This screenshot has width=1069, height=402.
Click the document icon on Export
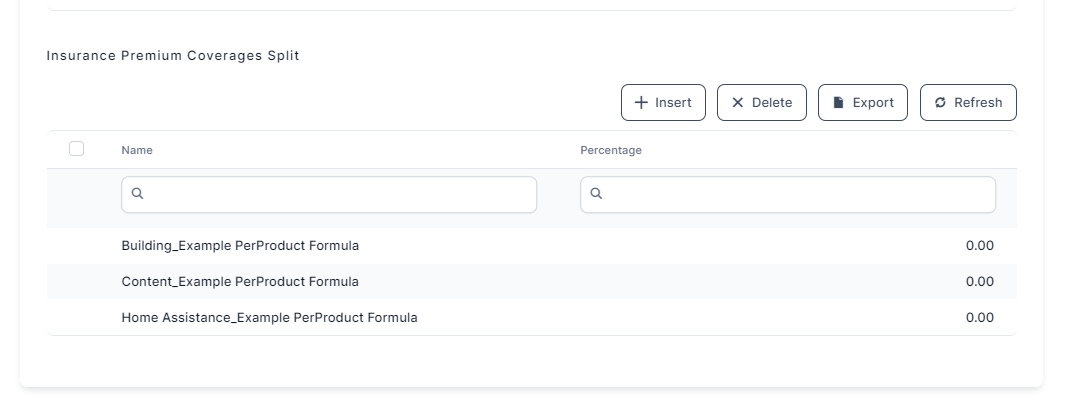point(839,103)
